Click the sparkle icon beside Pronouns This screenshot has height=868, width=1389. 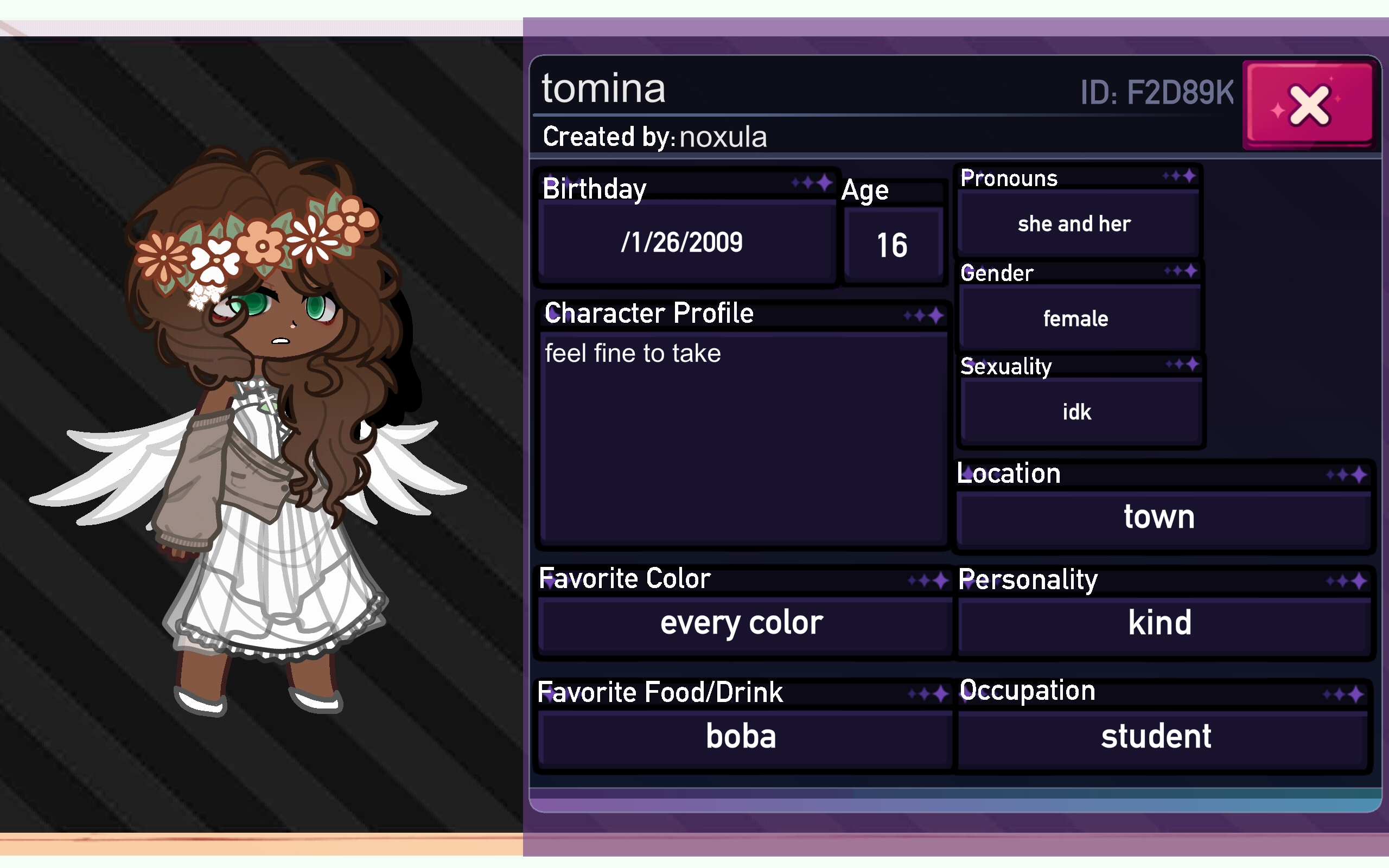click(1180, 176)
